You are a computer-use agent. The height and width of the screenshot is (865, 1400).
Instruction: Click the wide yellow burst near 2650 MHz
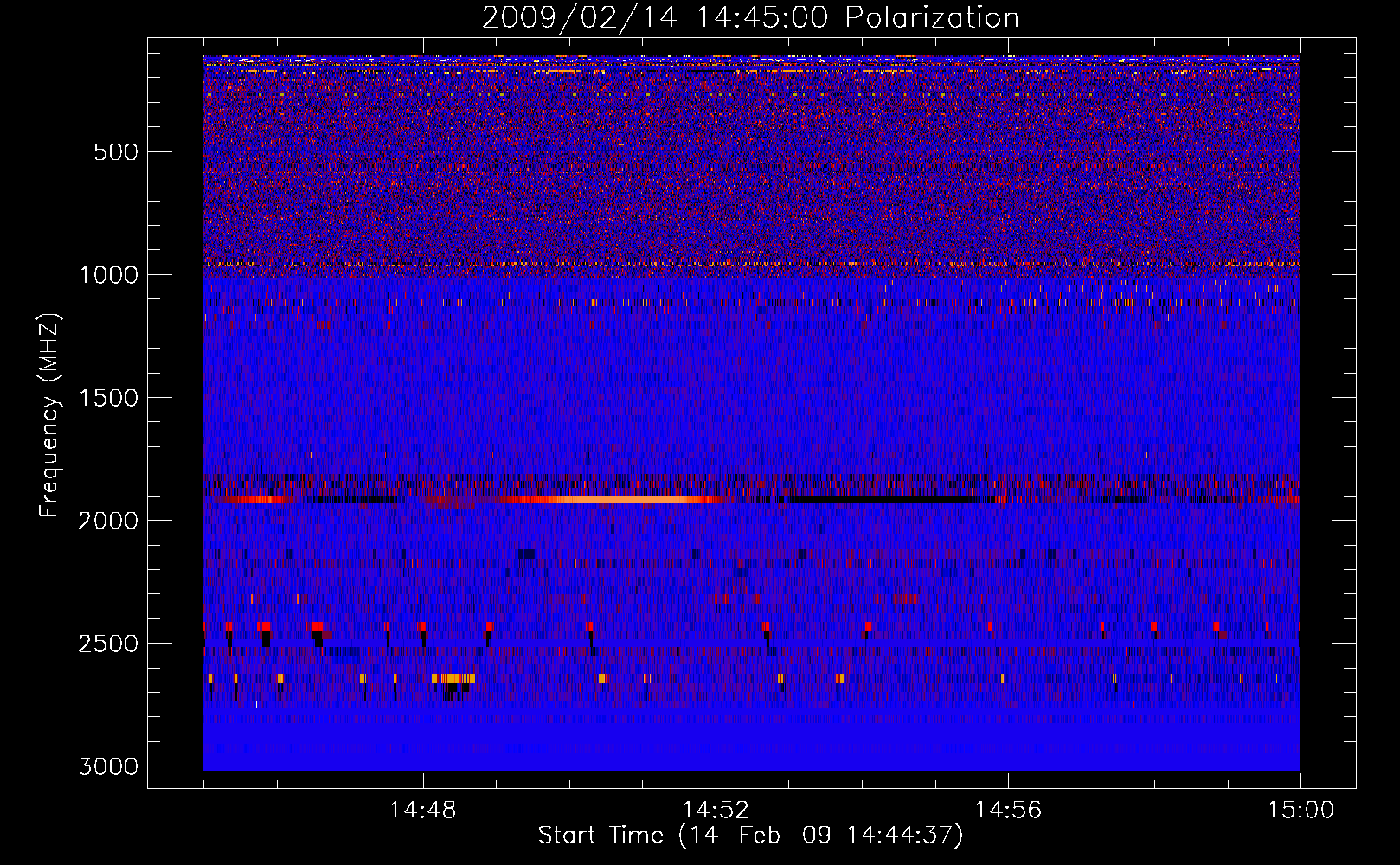click(453, 678)
